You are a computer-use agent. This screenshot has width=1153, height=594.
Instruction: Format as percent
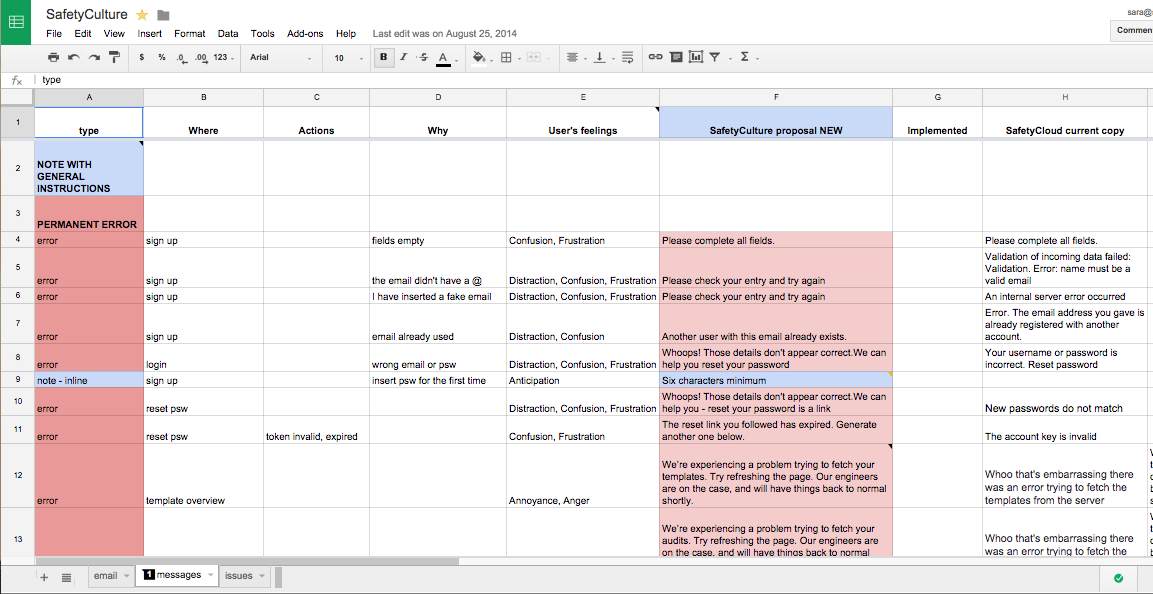pos(162,57)
